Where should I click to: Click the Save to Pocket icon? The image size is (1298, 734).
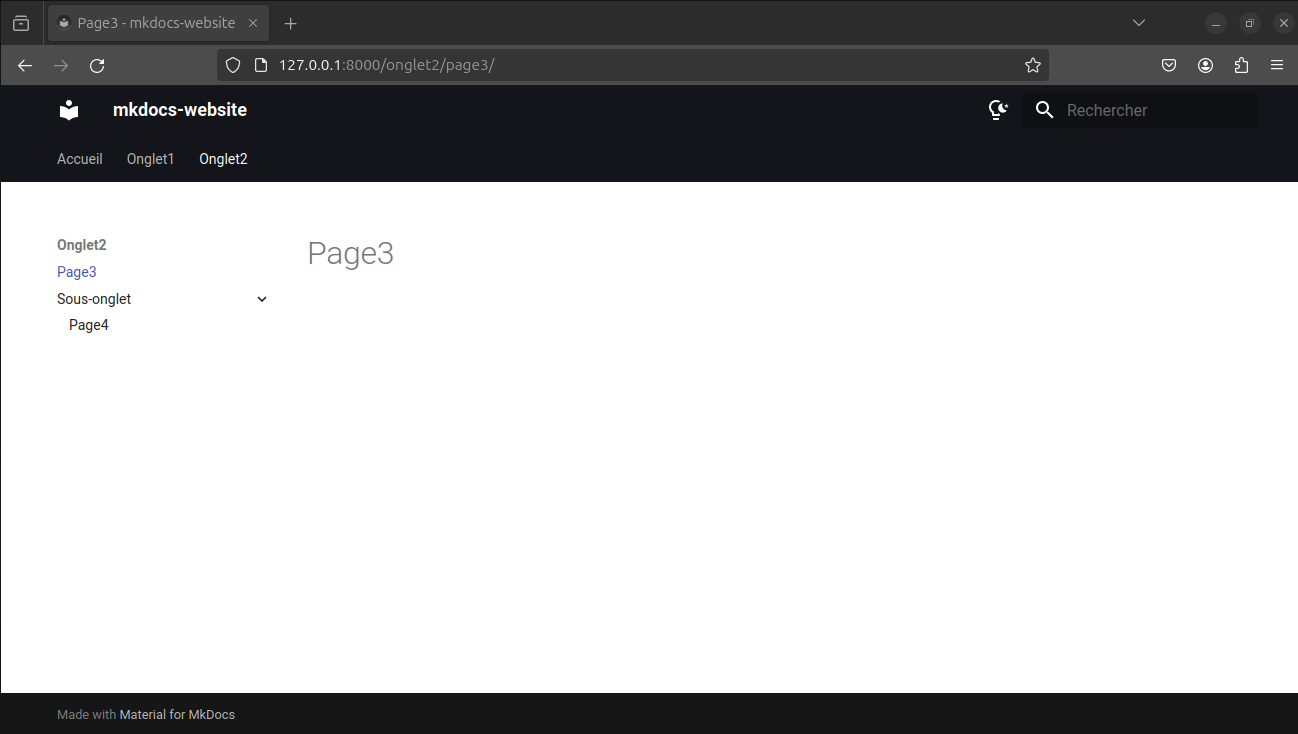[x=1168, y=65]
